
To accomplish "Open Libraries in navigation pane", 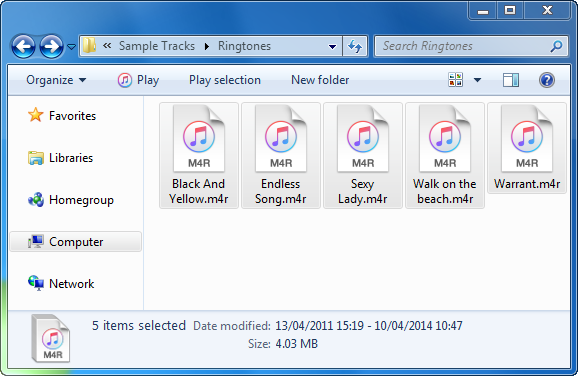I will click(x=71, y=158).
